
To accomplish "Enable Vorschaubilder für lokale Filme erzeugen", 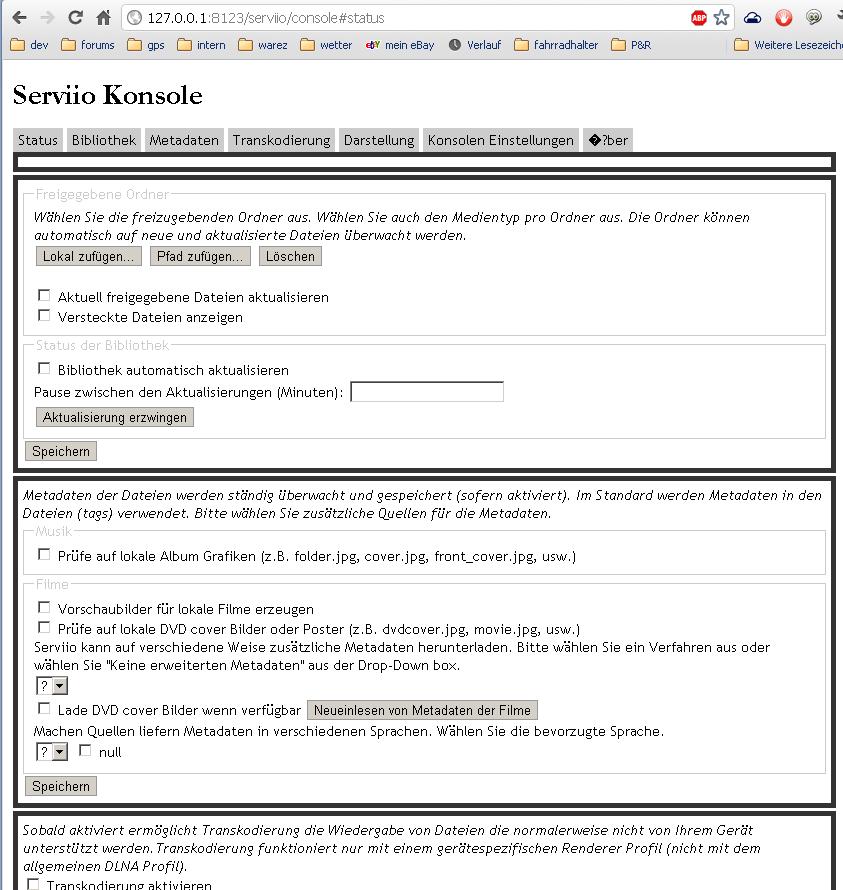I will 44,607.
